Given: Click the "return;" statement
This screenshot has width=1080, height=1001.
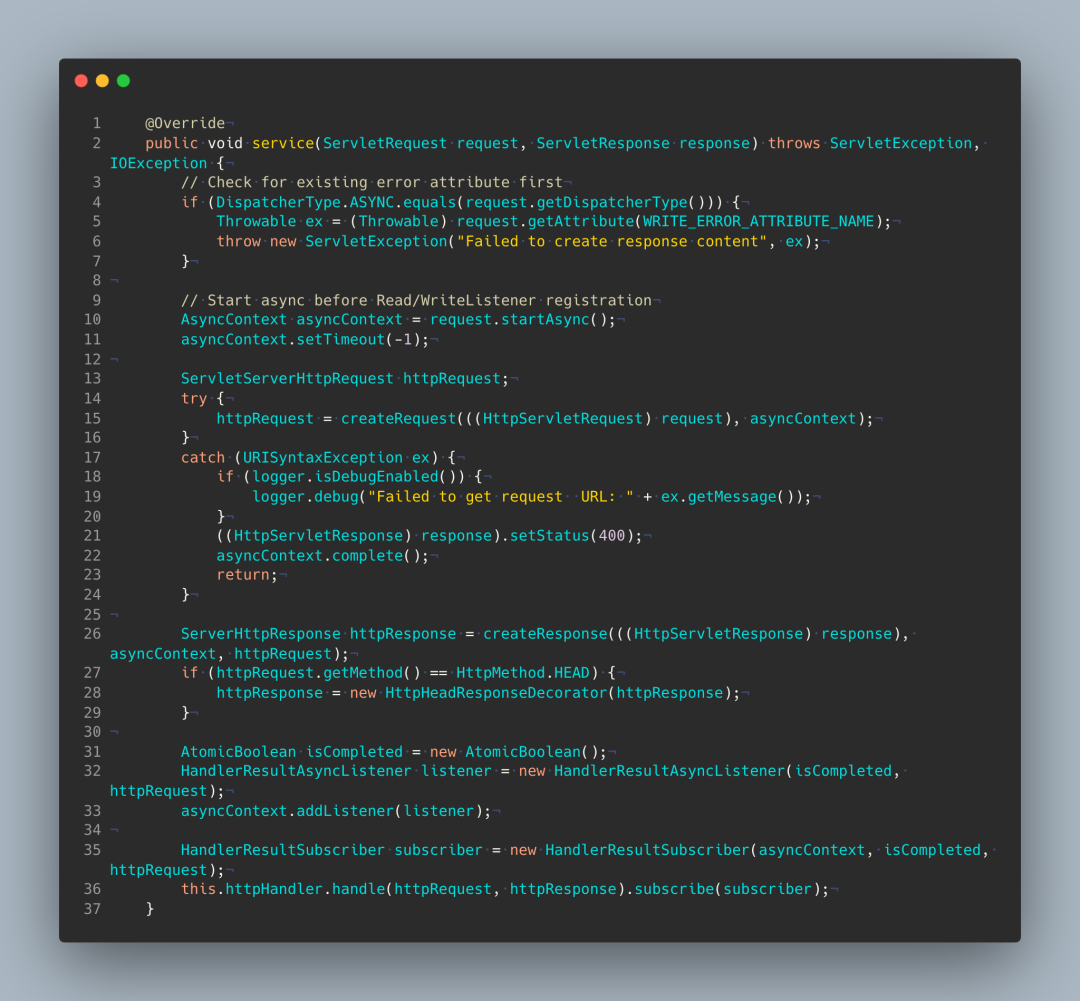Looking at the screenshot, I should tap(247, 575).
